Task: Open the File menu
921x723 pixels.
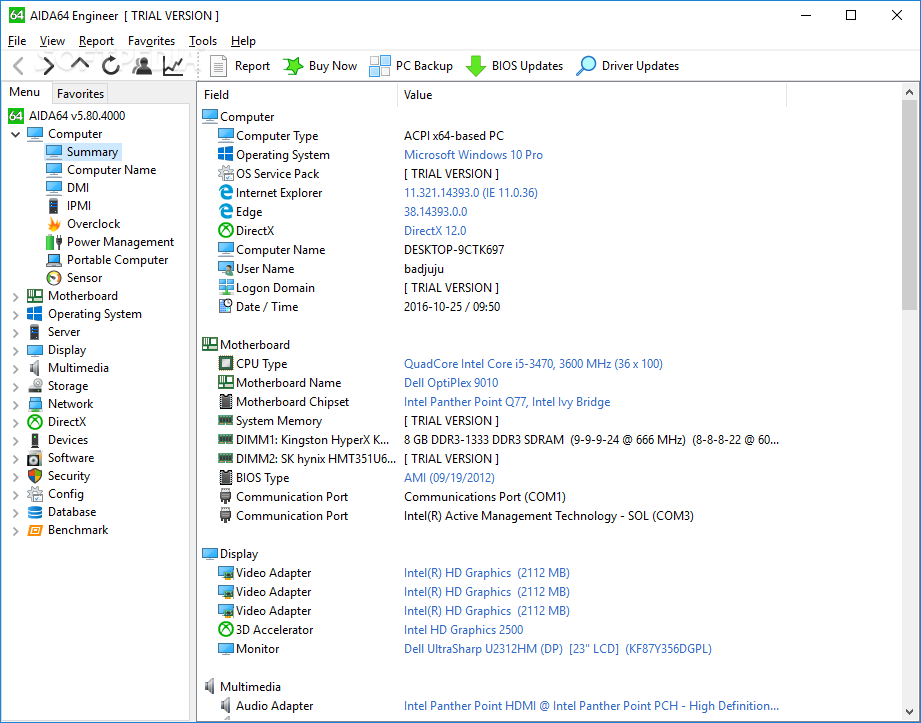Action: pyautogui.click(x=17, y=41)
